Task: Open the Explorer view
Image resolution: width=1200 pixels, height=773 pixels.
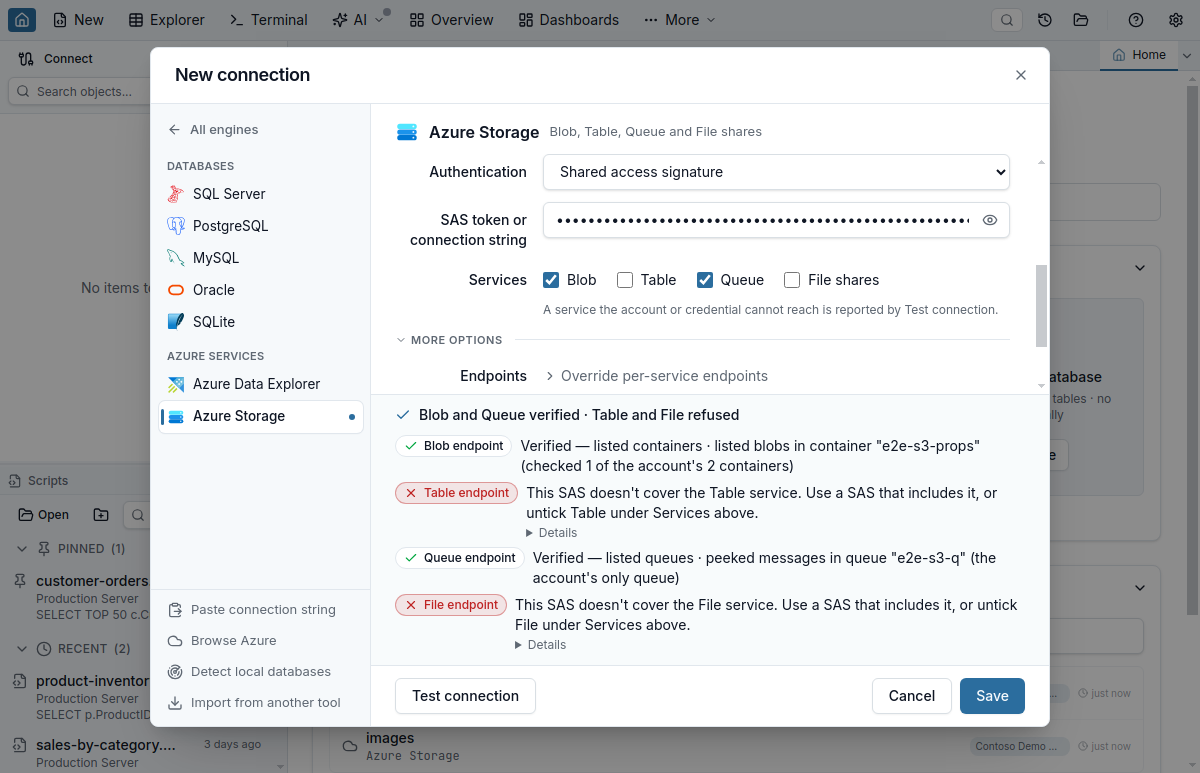Action: [167, 19]
